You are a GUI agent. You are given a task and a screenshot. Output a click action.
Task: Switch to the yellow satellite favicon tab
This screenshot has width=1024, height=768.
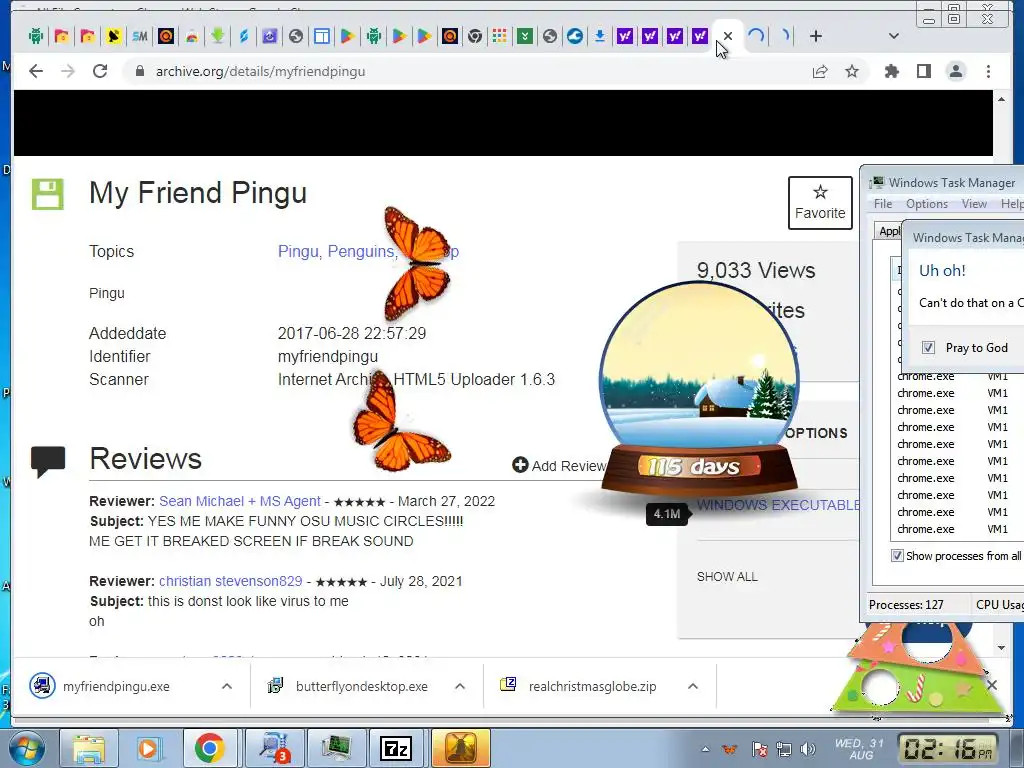[x=113, y=36]
